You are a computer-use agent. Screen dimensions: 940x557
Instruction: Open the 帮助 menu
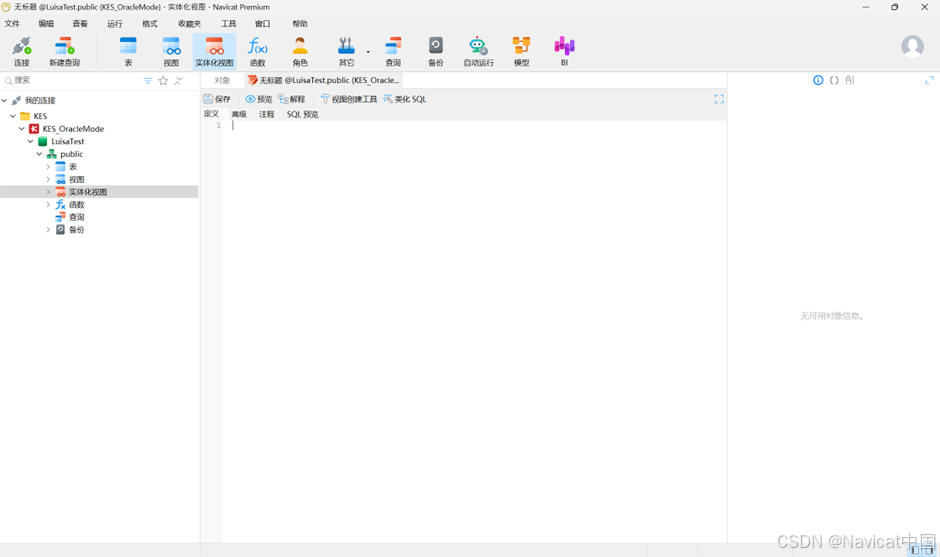300,23
